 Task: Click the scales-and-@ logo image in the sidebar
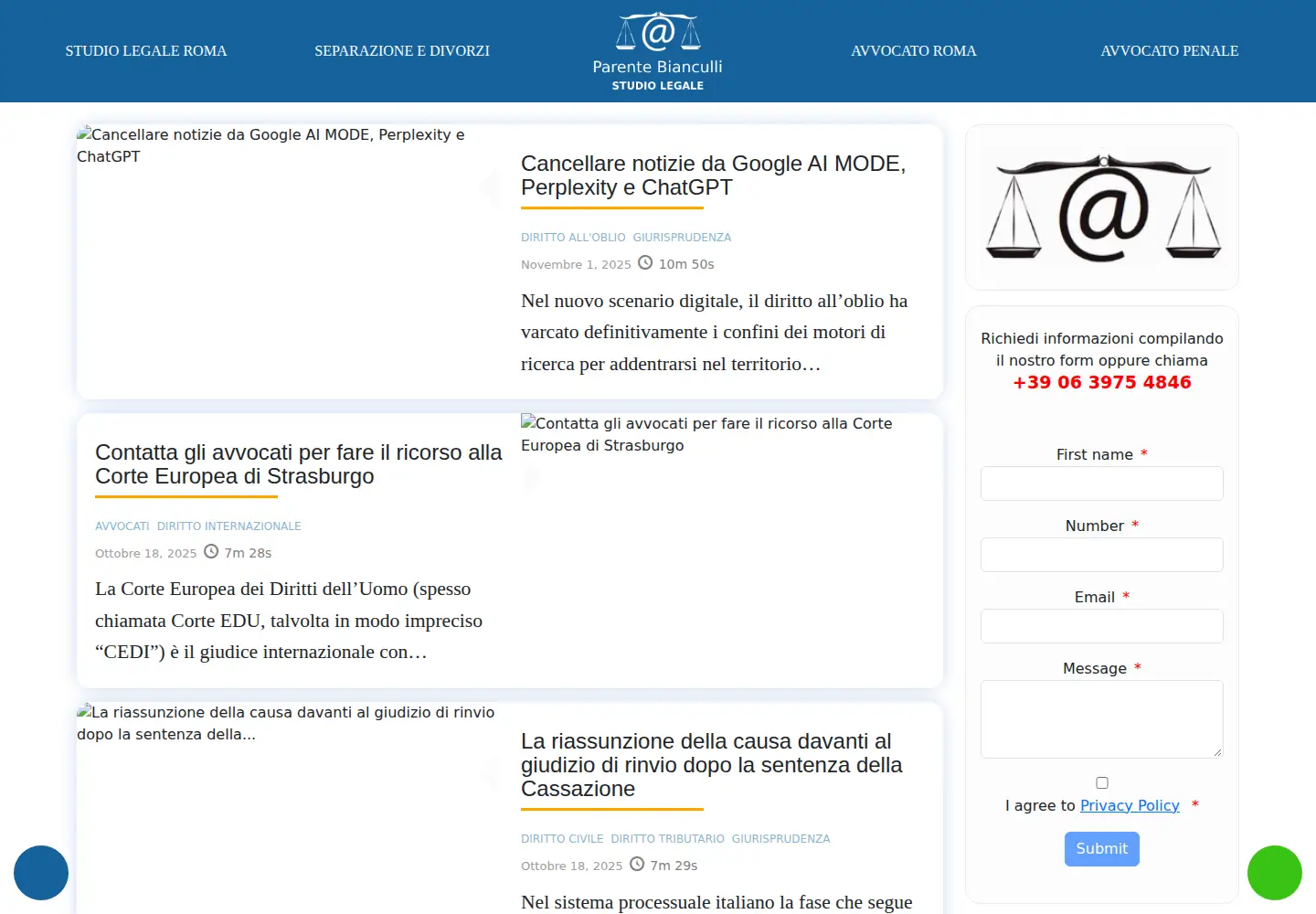click(x=1102, y=207)
